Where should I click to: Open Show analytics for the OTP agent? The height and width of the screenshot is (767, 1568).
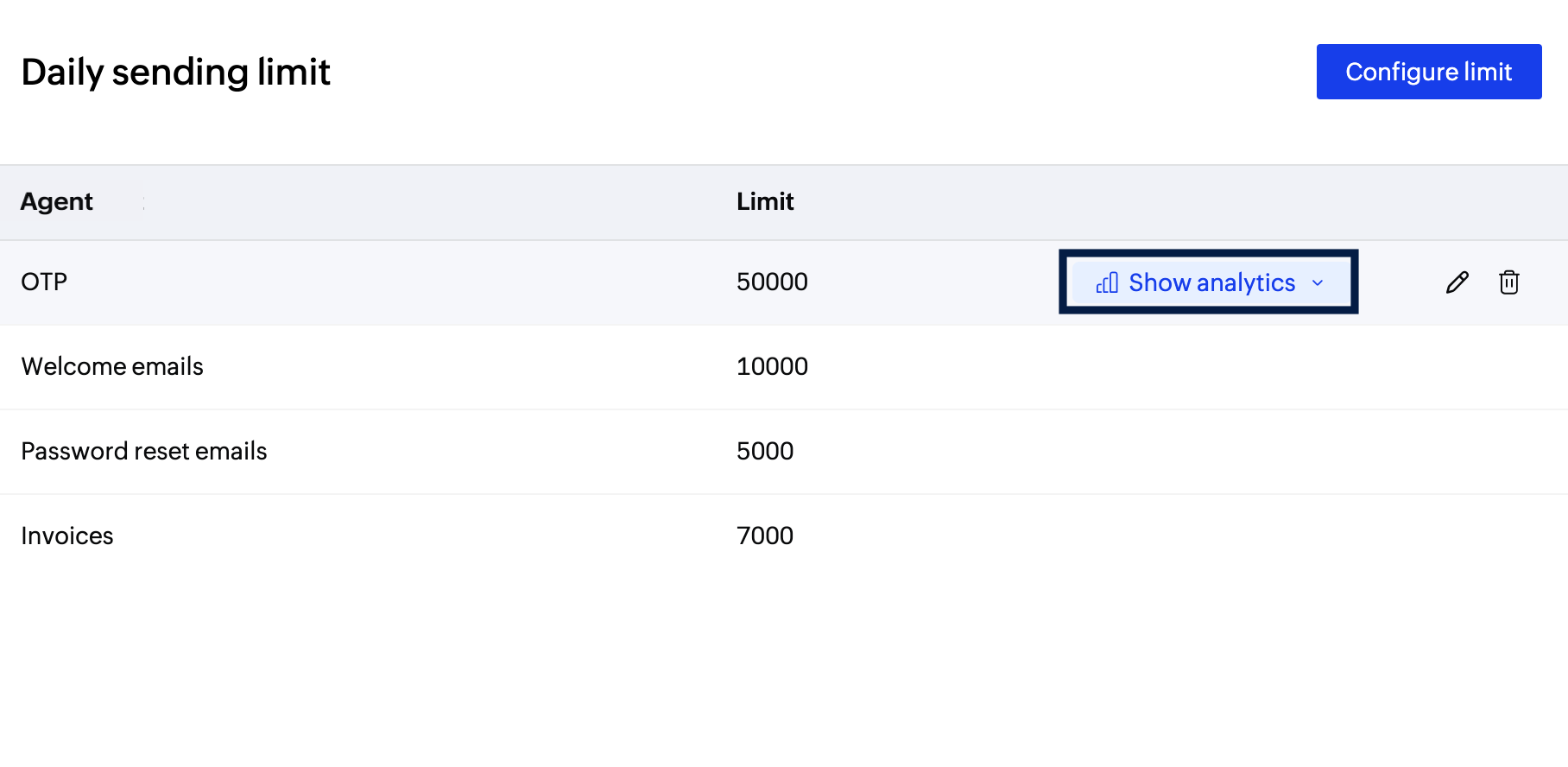coord(1208,282)
